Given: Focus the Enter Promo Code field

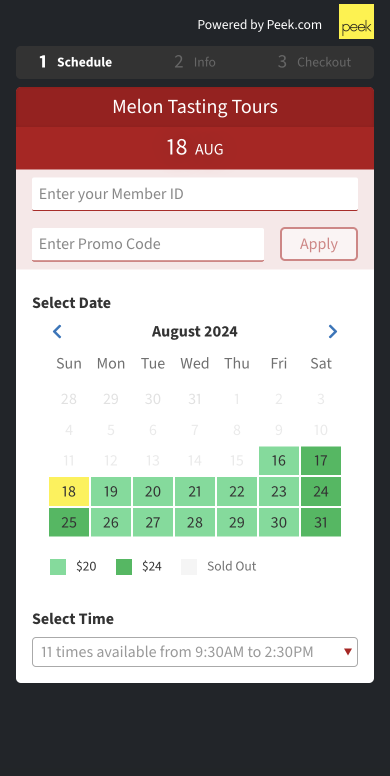Looking at the screenshot, I should pyautogui.click(x=148, y=244).
